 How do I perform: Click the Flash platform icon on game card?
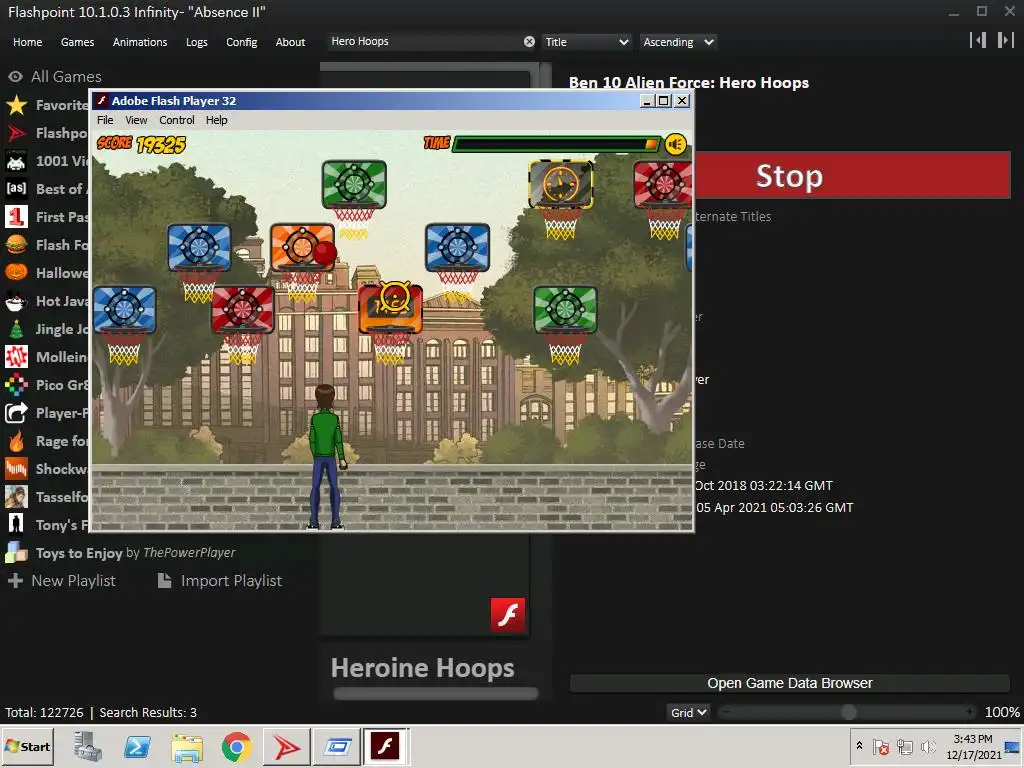[x=507, y=615]
